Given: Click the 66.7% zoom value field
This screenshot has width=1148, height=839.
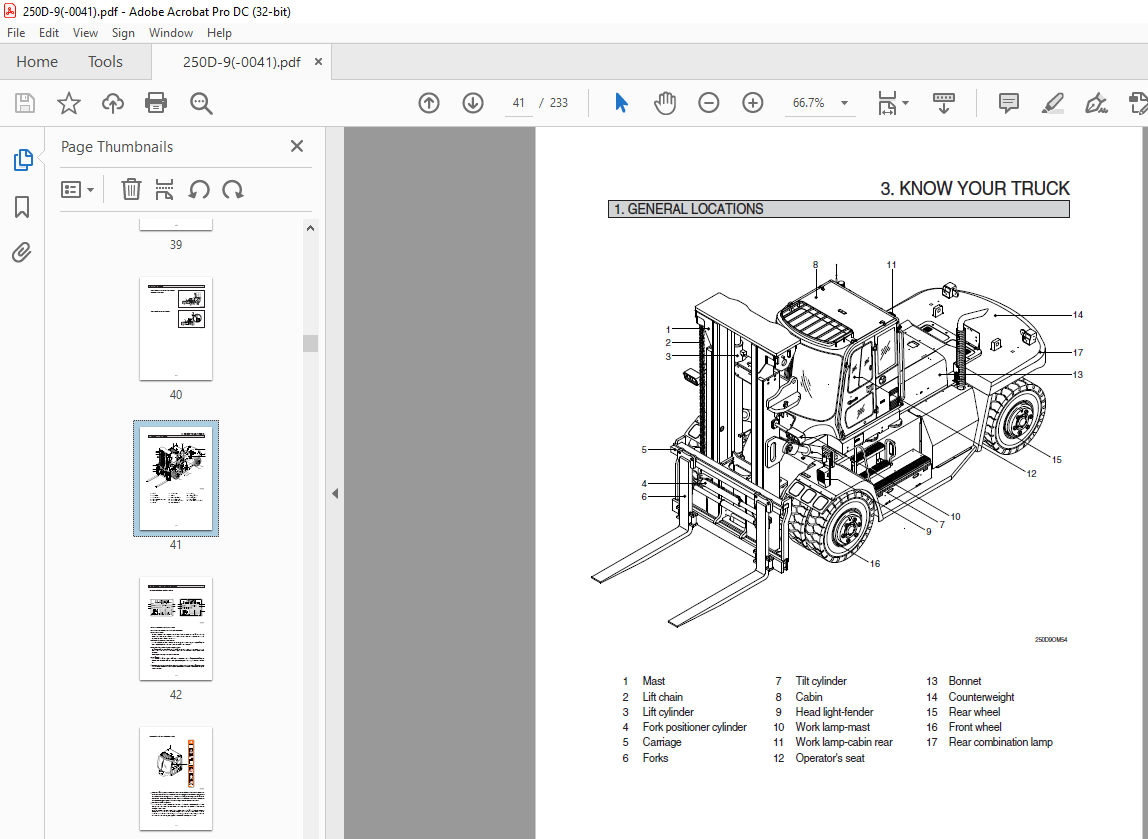Looking at the screenshot, I should click(x=808, y=103).
